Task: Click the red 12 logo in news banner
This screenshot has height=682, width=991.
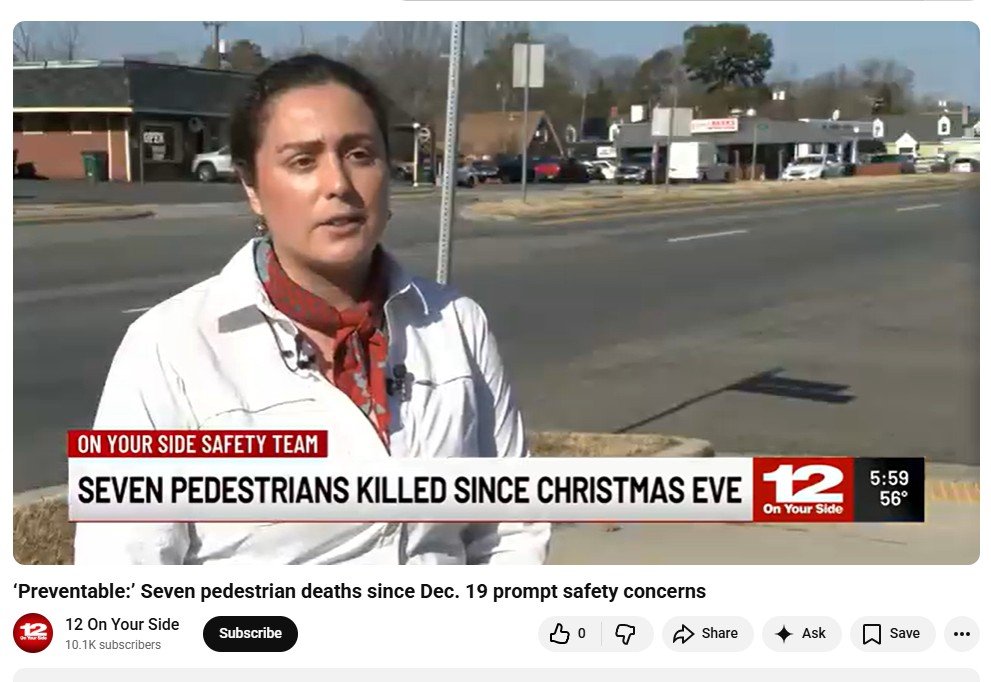Action: pos(803,490)
